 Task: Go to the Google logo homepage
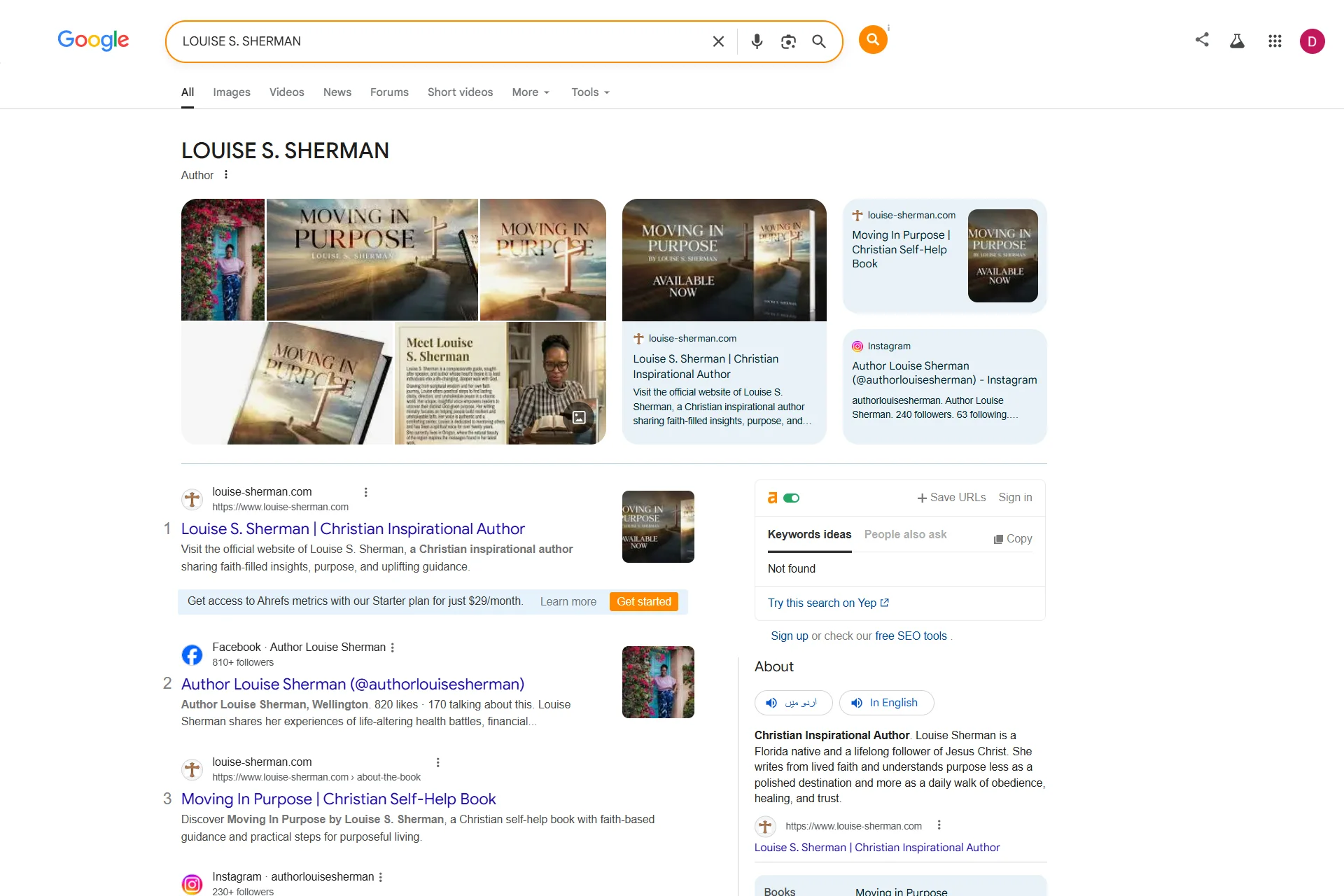click(93, 41)
